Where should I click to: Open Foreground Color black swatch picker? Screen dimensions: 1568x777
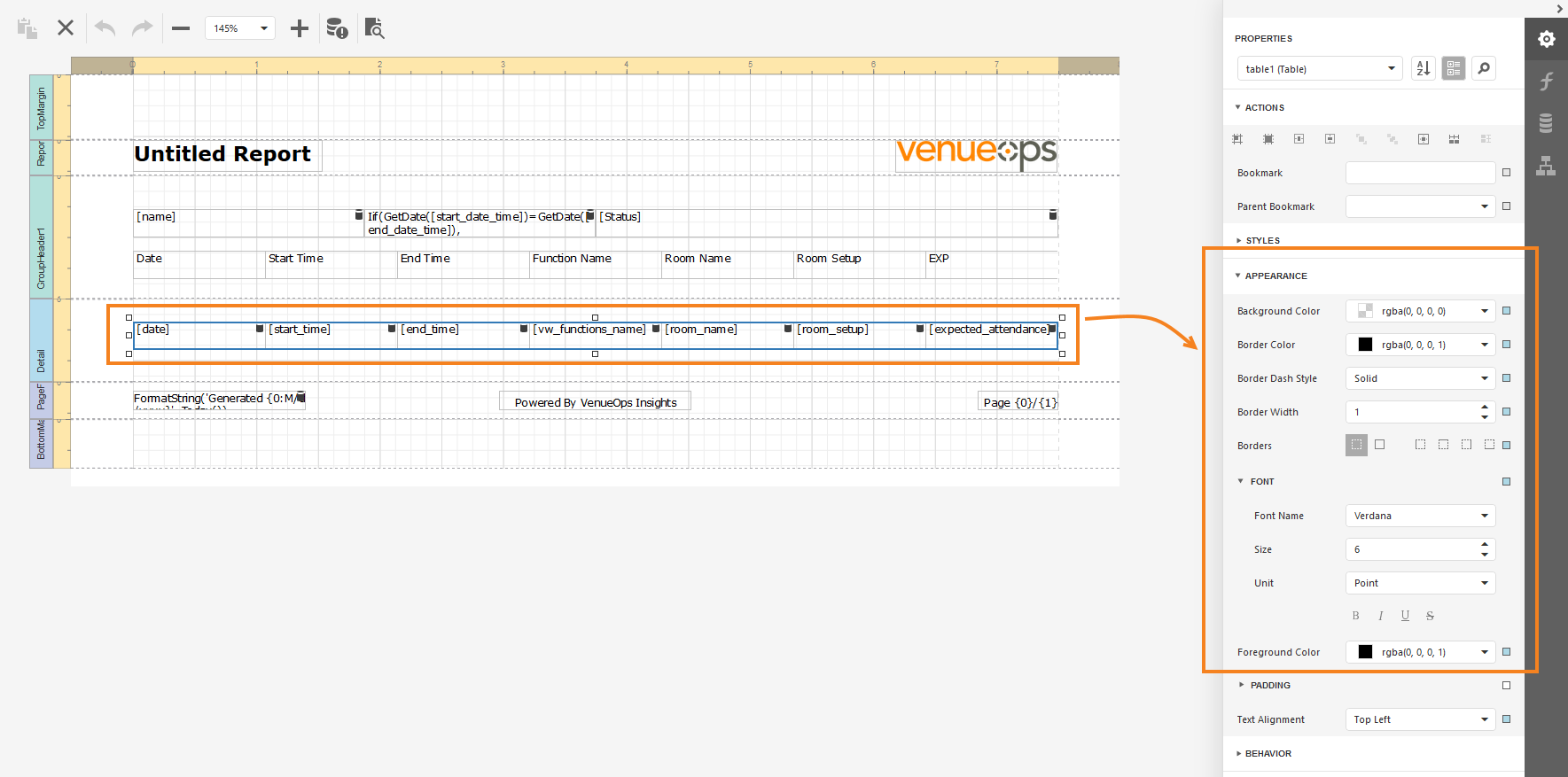pos(1365,652)
